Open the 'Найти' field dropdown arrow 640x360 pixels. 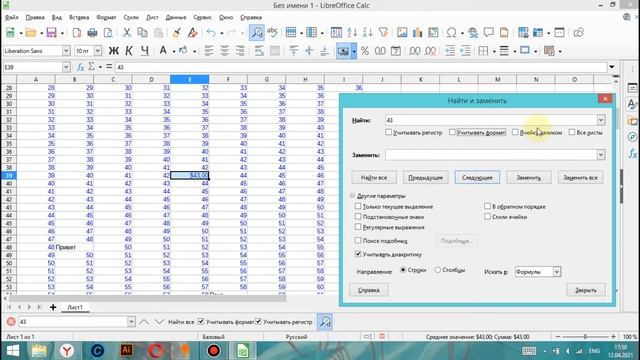(600, 120)
